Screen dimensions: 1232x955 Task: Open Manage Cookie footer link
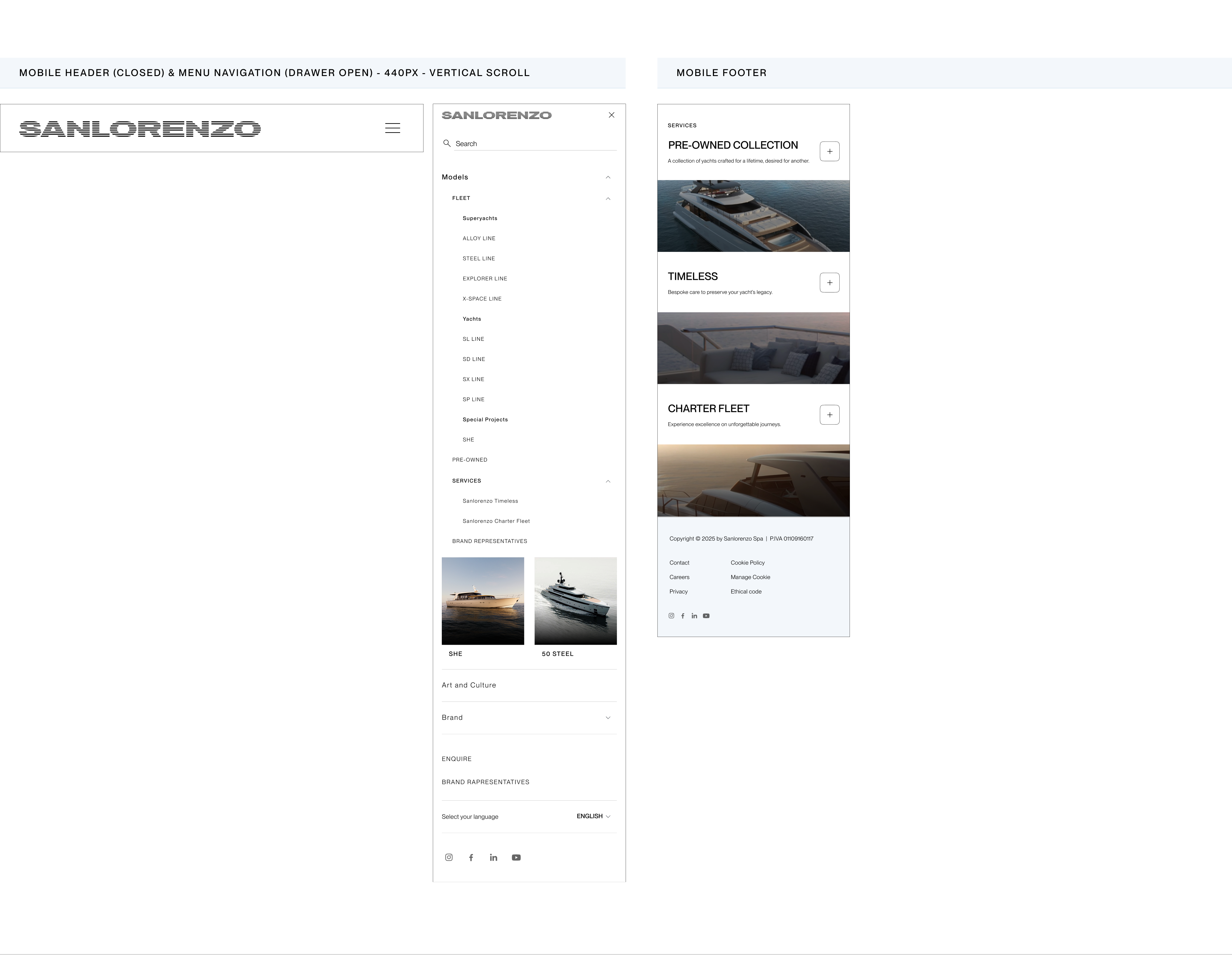point(750,577)
